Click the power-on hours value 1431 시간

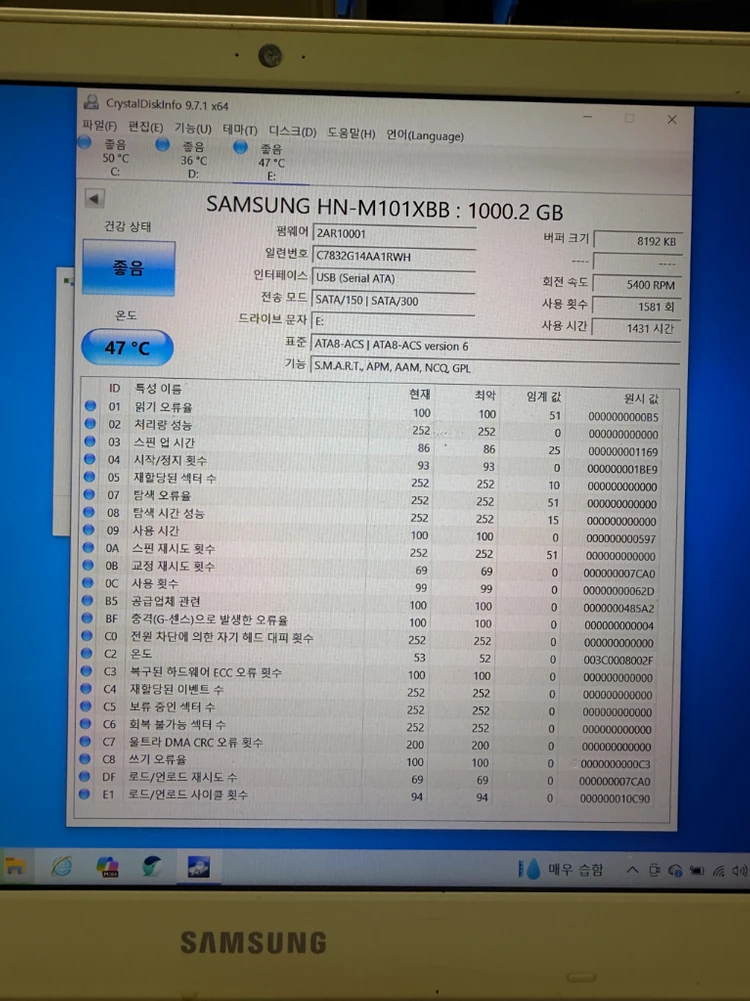click(636, 328)
